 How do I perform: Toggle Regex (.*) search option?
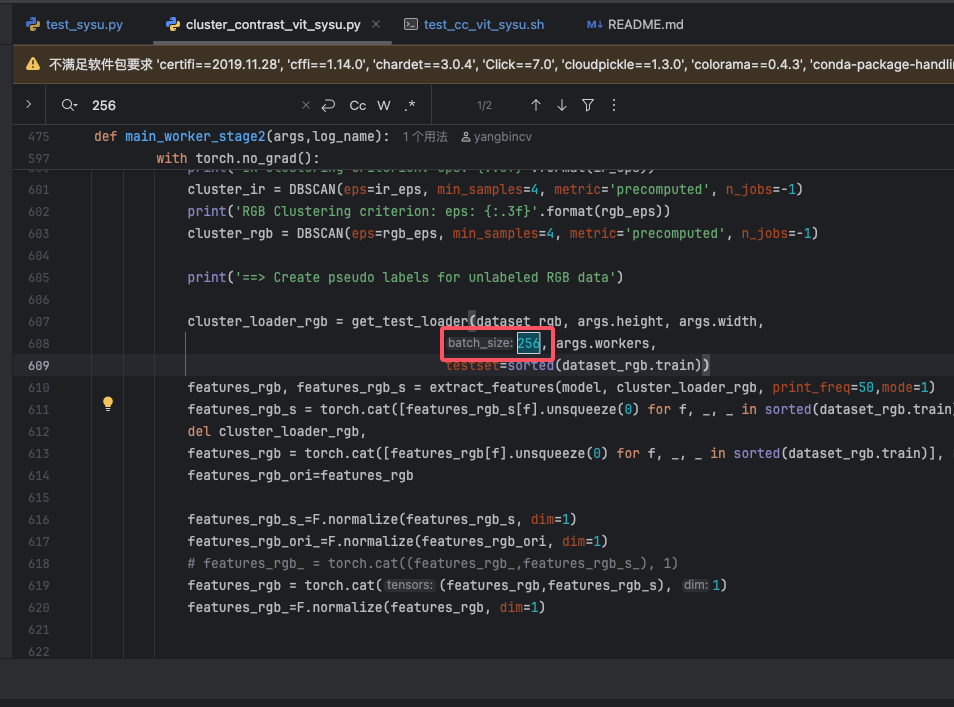click(x=410, y=105)
